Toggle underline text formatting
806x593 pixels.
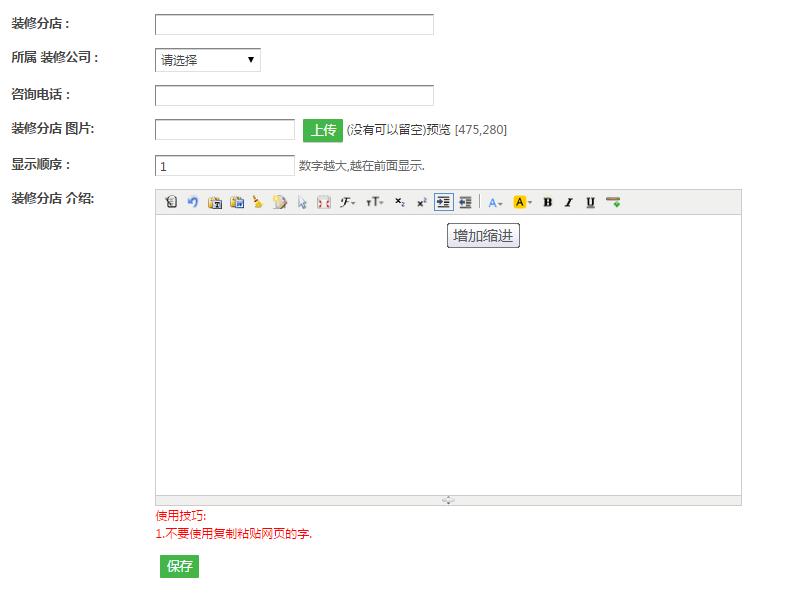point(591,202)
